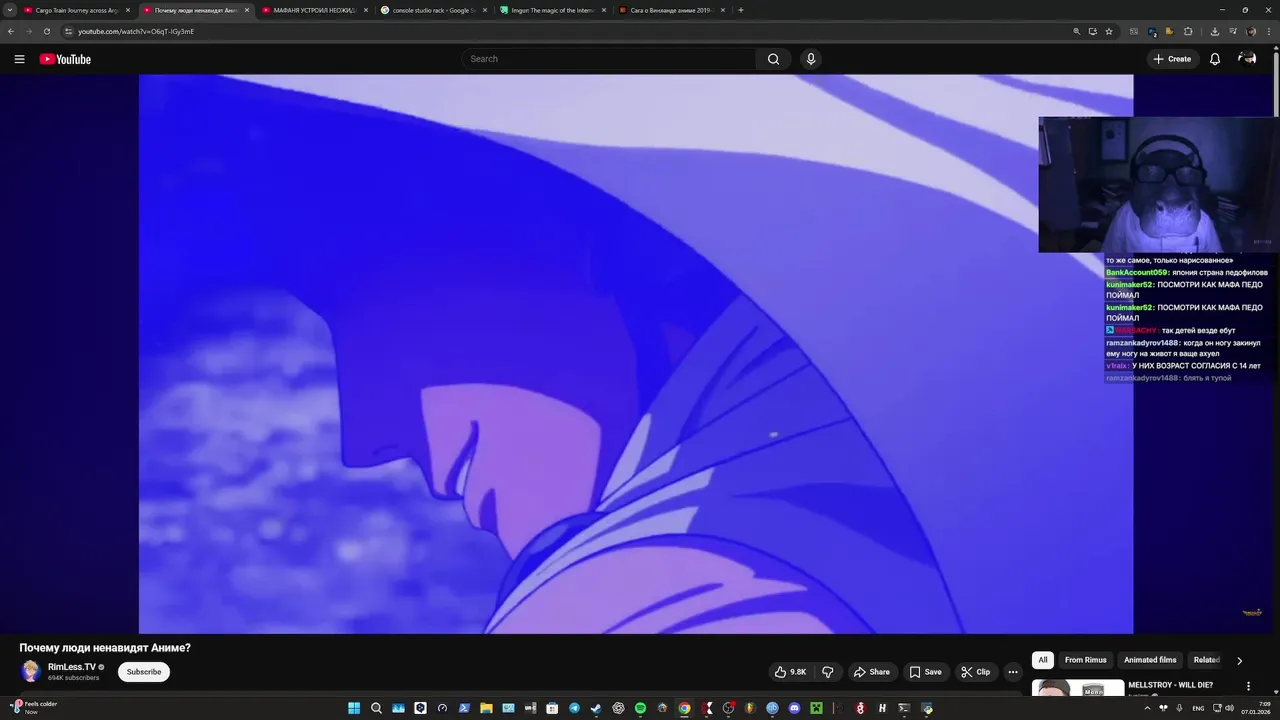This screenshot has height=720, width=1280.
Task: Dislike the video with thumbs-down
Action: coord(827,672)
